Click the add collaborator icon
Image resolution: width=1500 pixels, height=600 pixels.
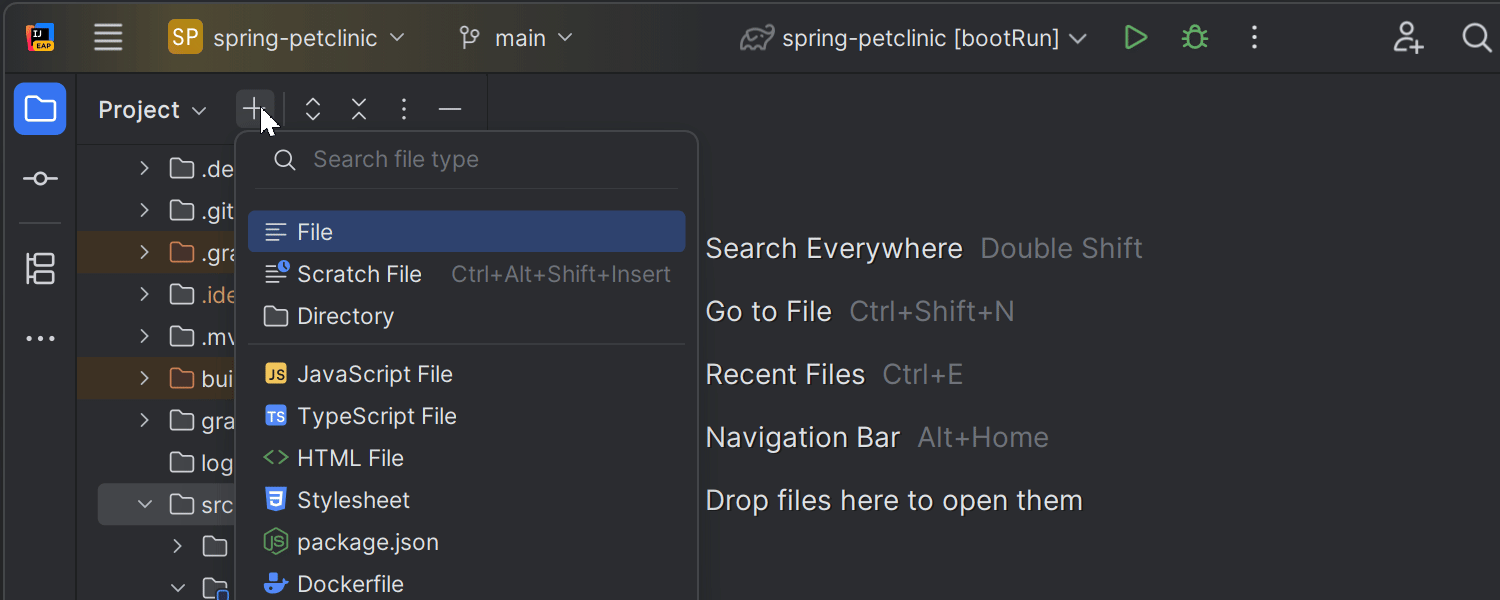coord(1408,38)
